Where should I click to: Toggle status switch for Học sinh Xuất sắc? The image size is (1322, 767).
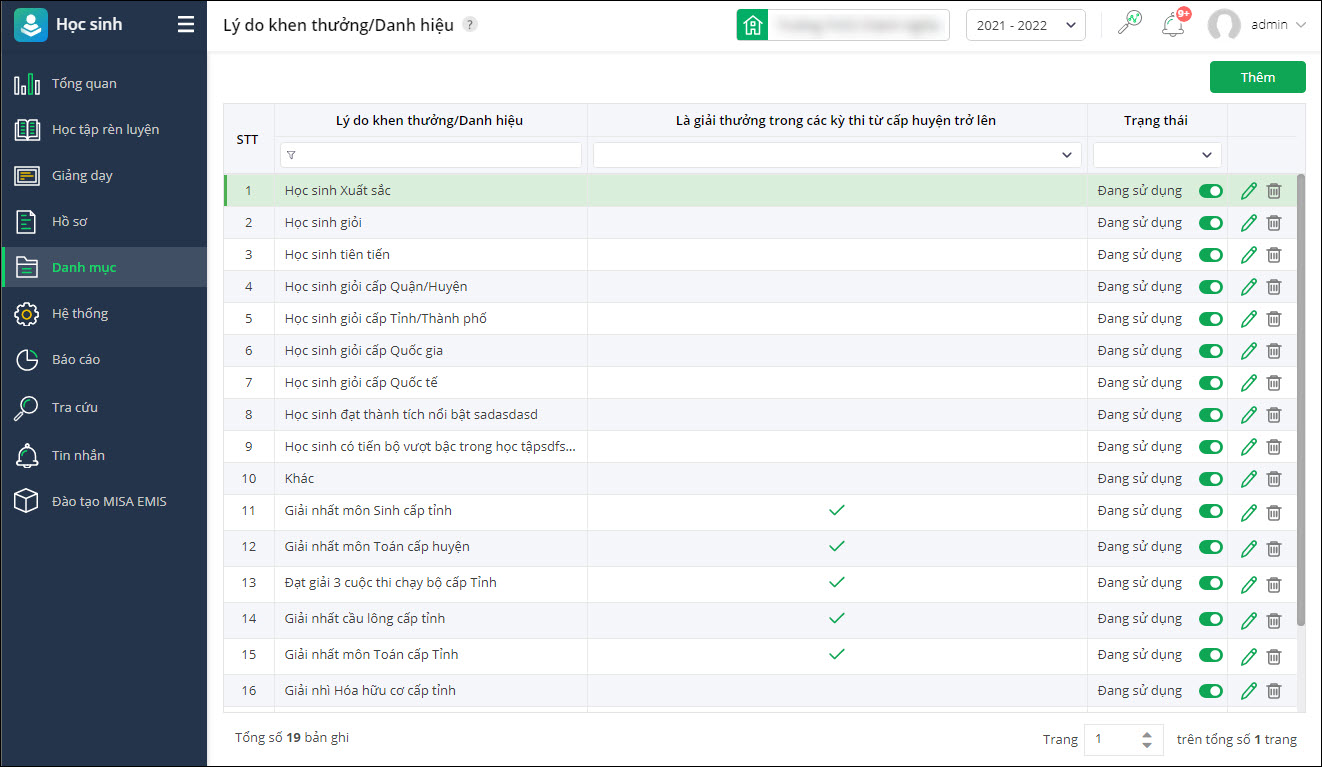(1211, 191)
